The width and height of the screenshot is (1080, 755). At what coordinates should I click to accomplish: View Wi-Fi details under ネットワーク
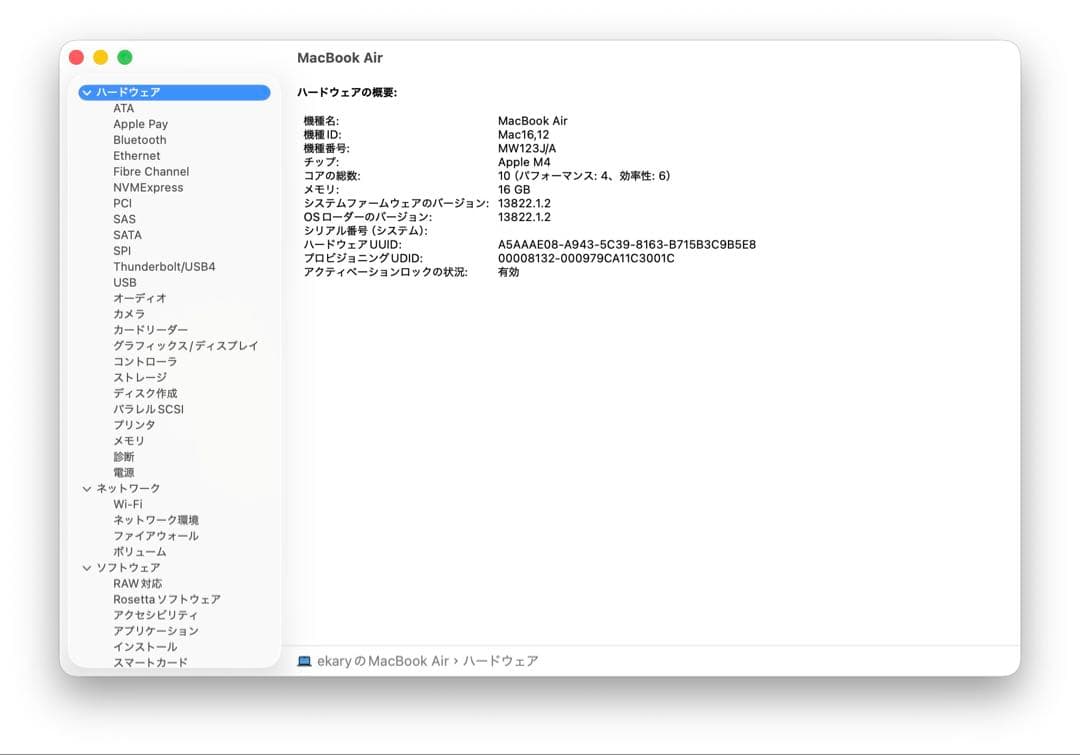coord(128,503)
